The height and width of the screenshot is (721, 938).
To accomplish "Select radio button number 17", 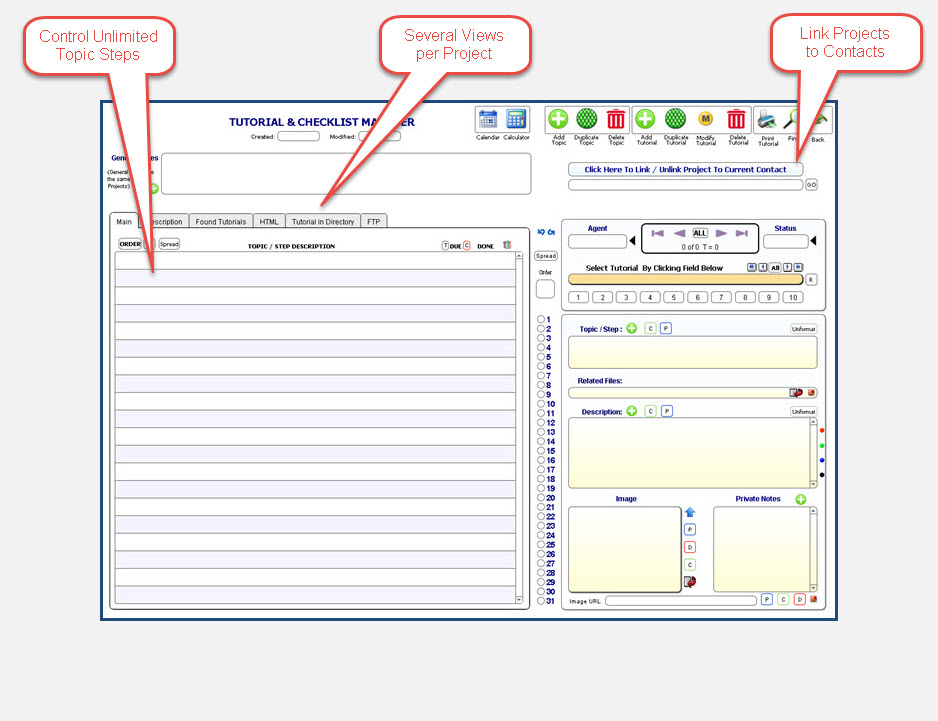I will pos(541,470).
